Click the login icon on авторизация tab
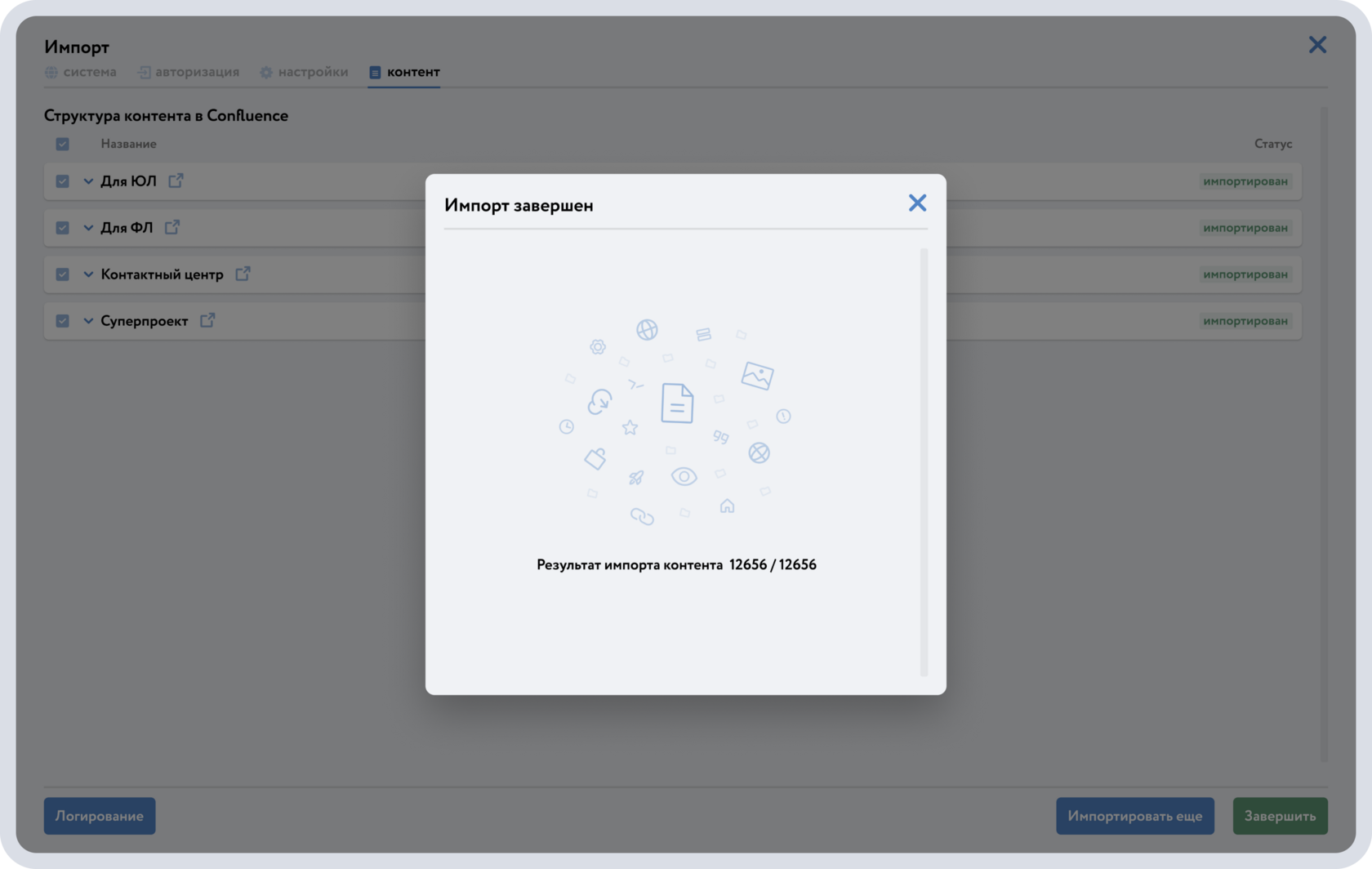Image resolution: width=1372 pixels, height=869 pixels. pos(144,72)
